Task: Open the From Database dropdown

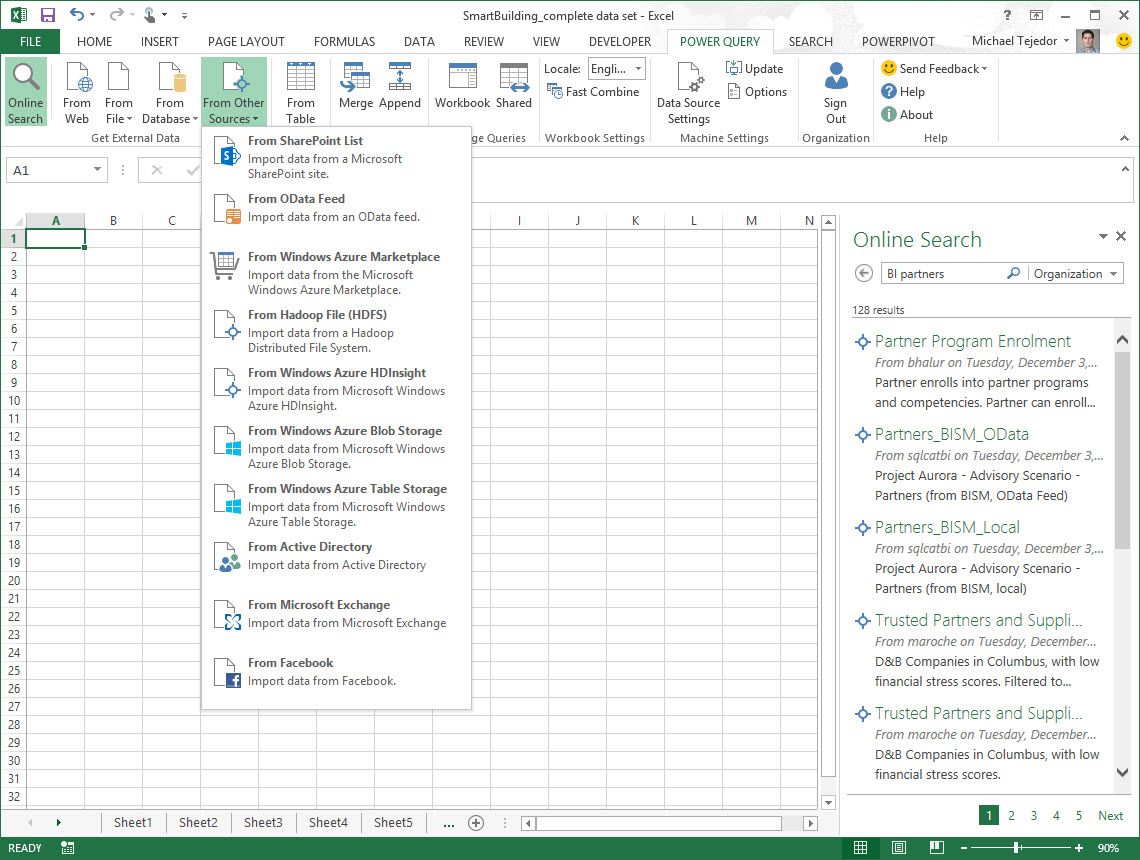Action: 169,92
